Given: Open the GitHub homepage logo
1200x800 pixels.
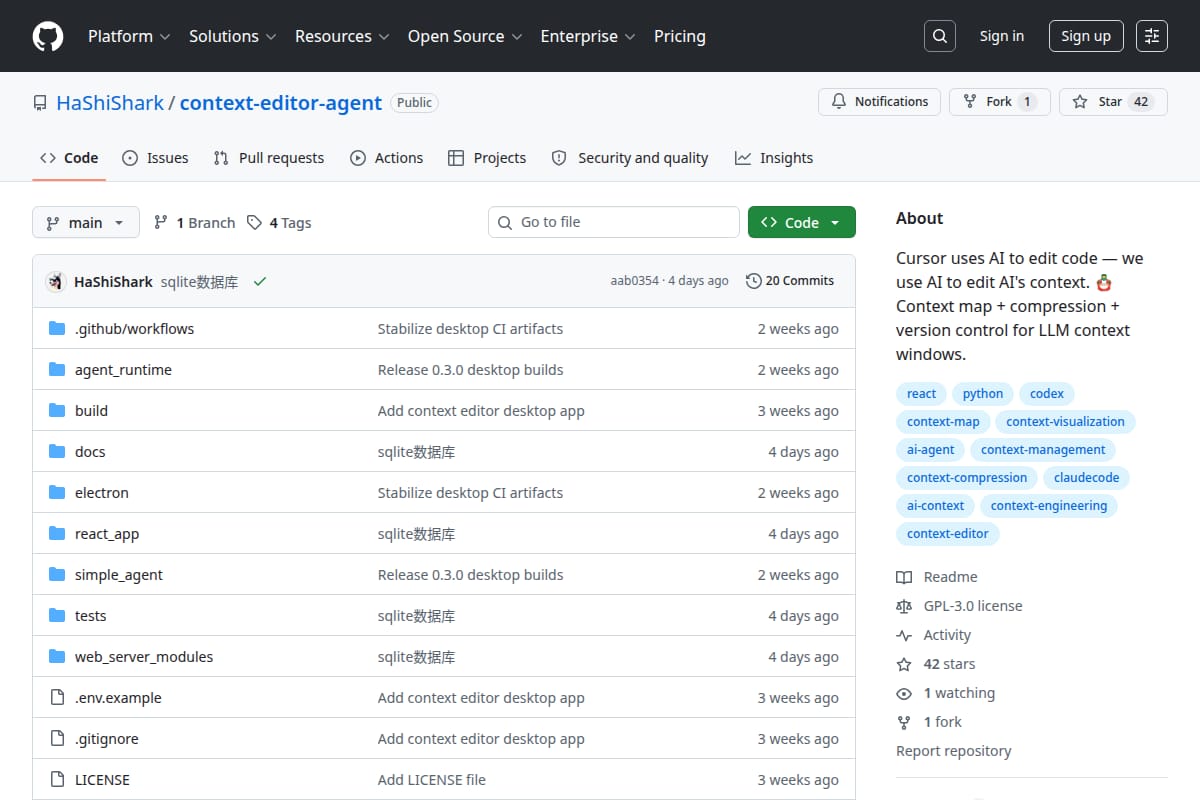Looking at the screenshot, I should 48,36.
